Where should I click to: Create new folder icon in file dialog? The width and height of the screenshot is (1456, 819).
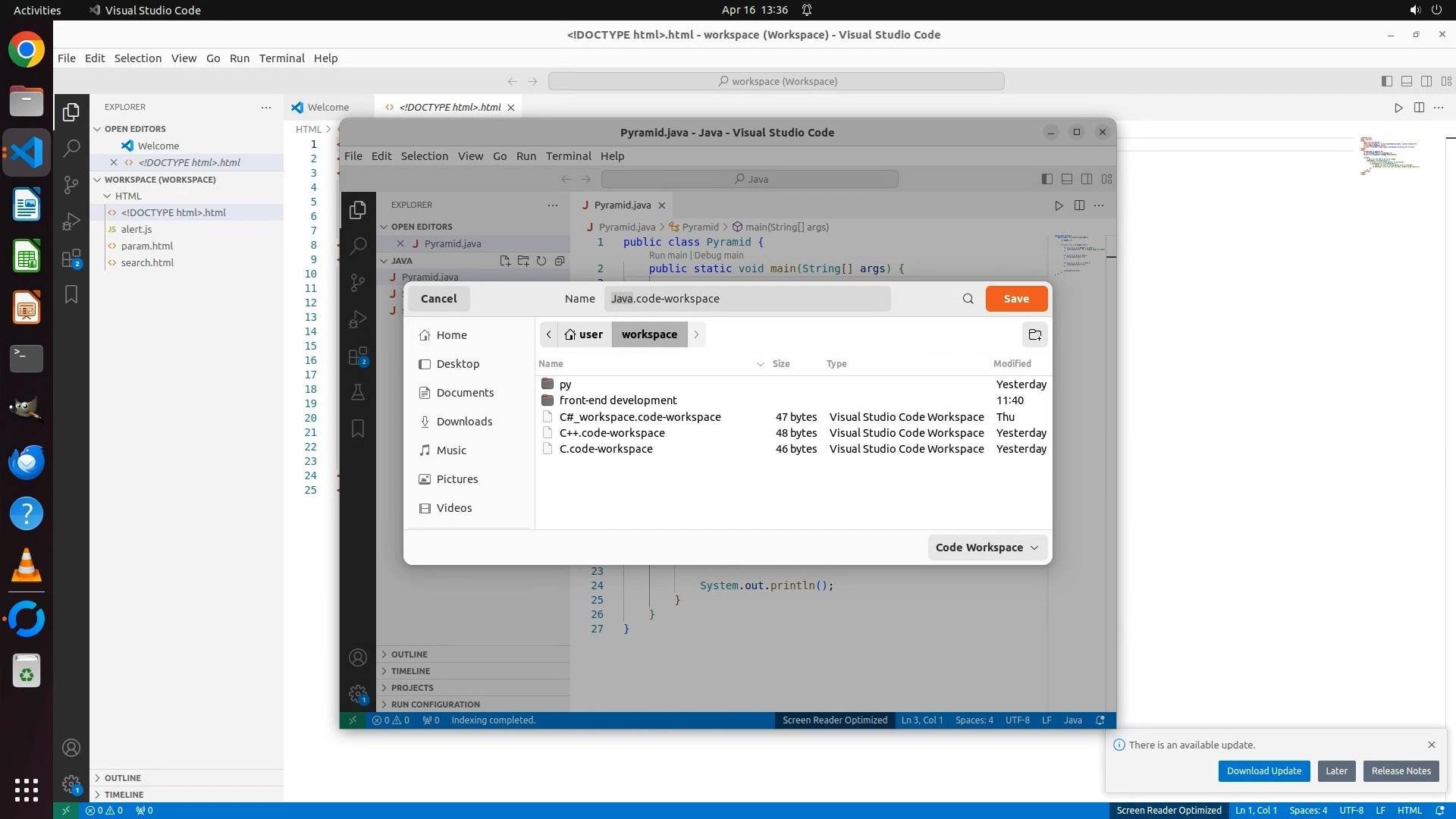[1034, 334]
